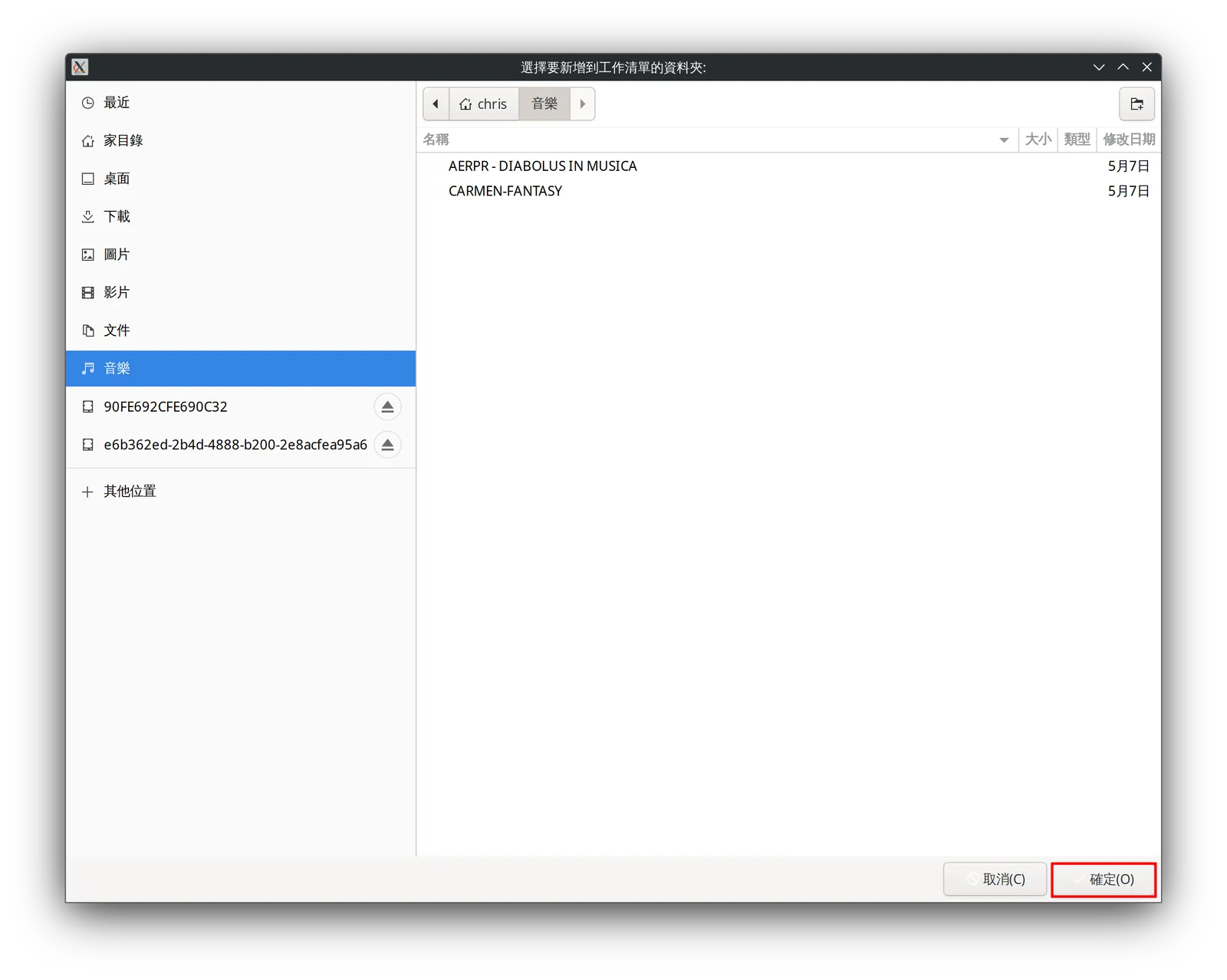Open the 圖片 Pictures location

tap(241, 255)
